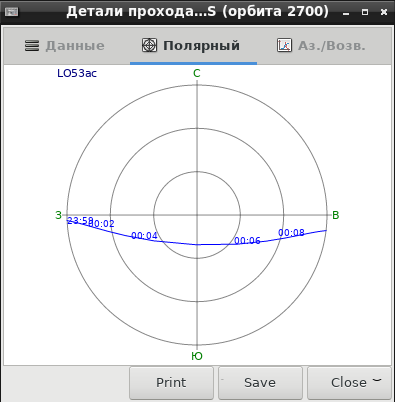Click the 00:08 time marker on track

click(291, 232)
